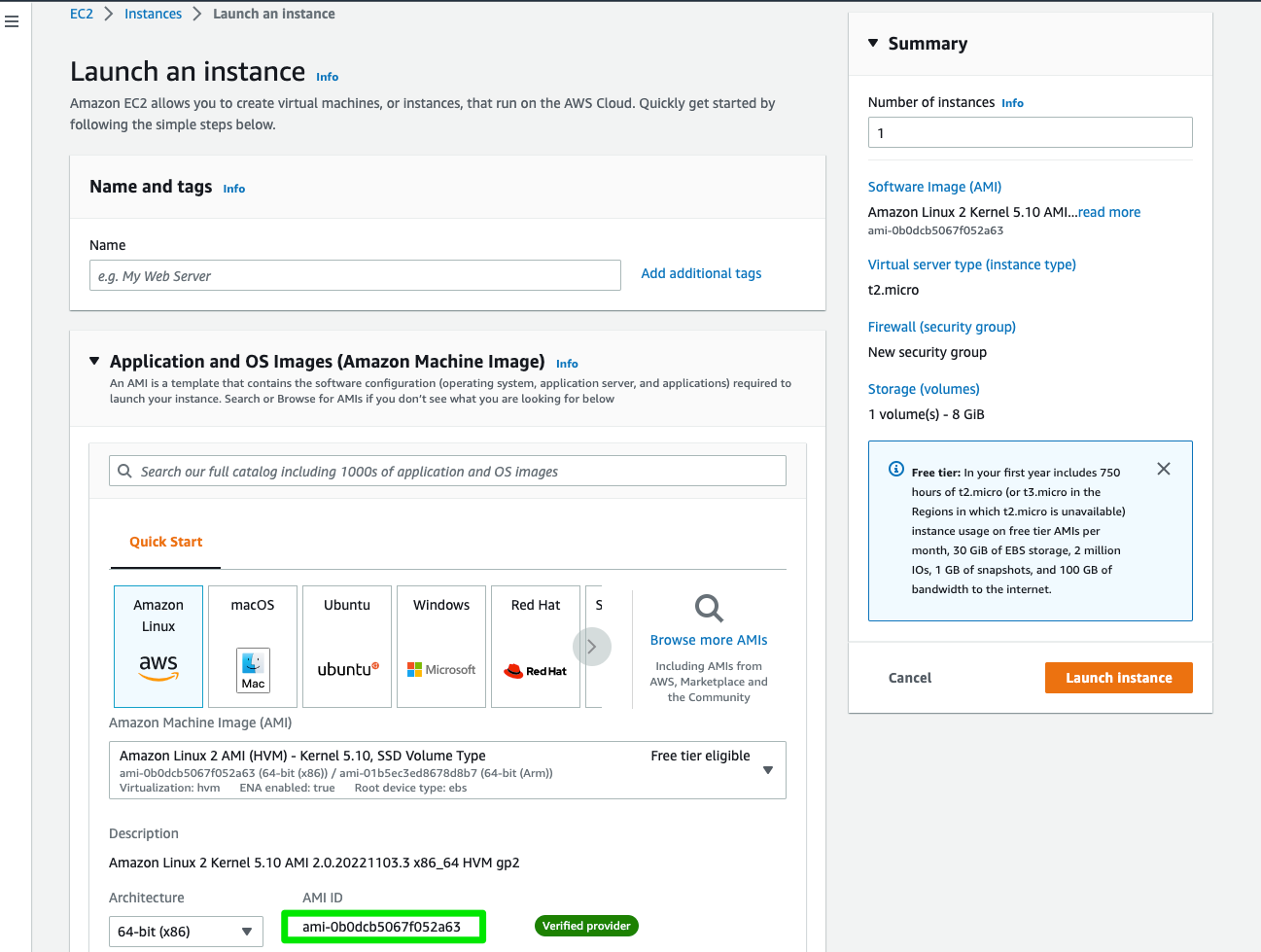
Task: Select the Red Hat AMI tile
Action: [x=536, y=647]
